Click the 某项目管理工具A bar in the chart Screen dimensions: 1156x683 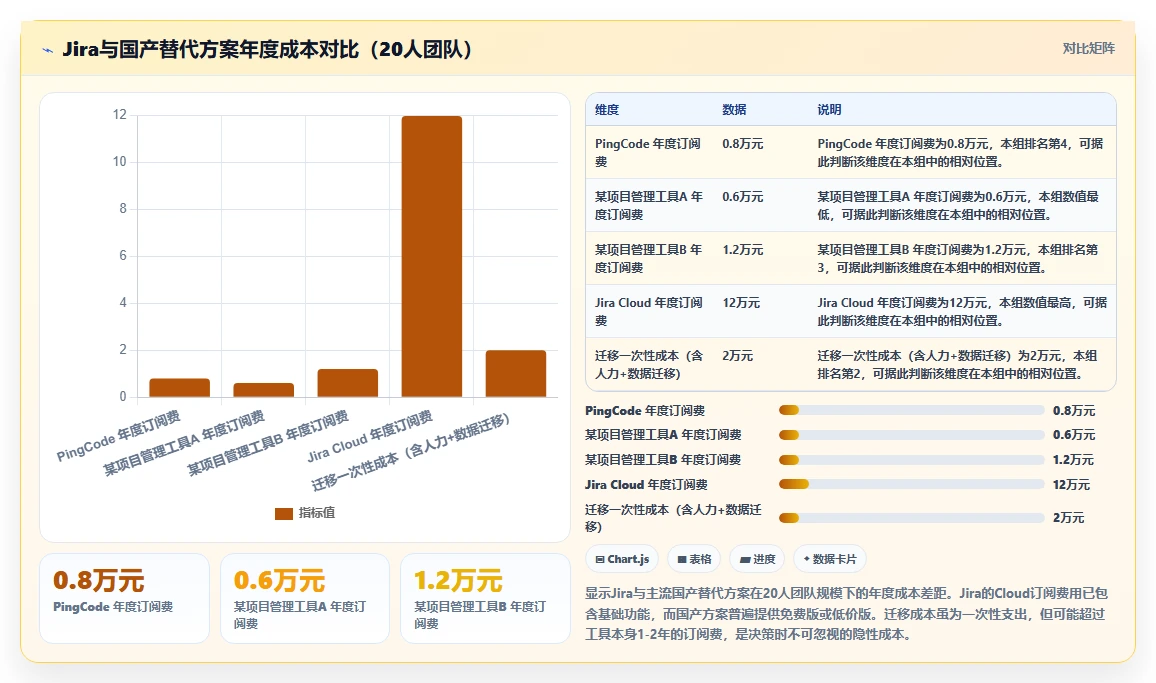coord(264,390)
